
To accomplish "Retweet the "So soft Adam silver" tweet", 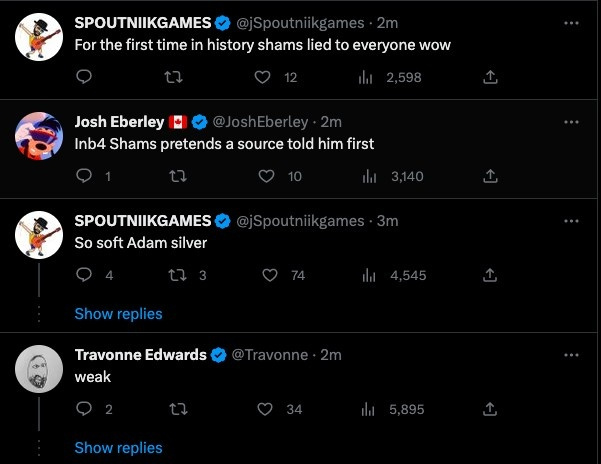I will tap(176, 275).
